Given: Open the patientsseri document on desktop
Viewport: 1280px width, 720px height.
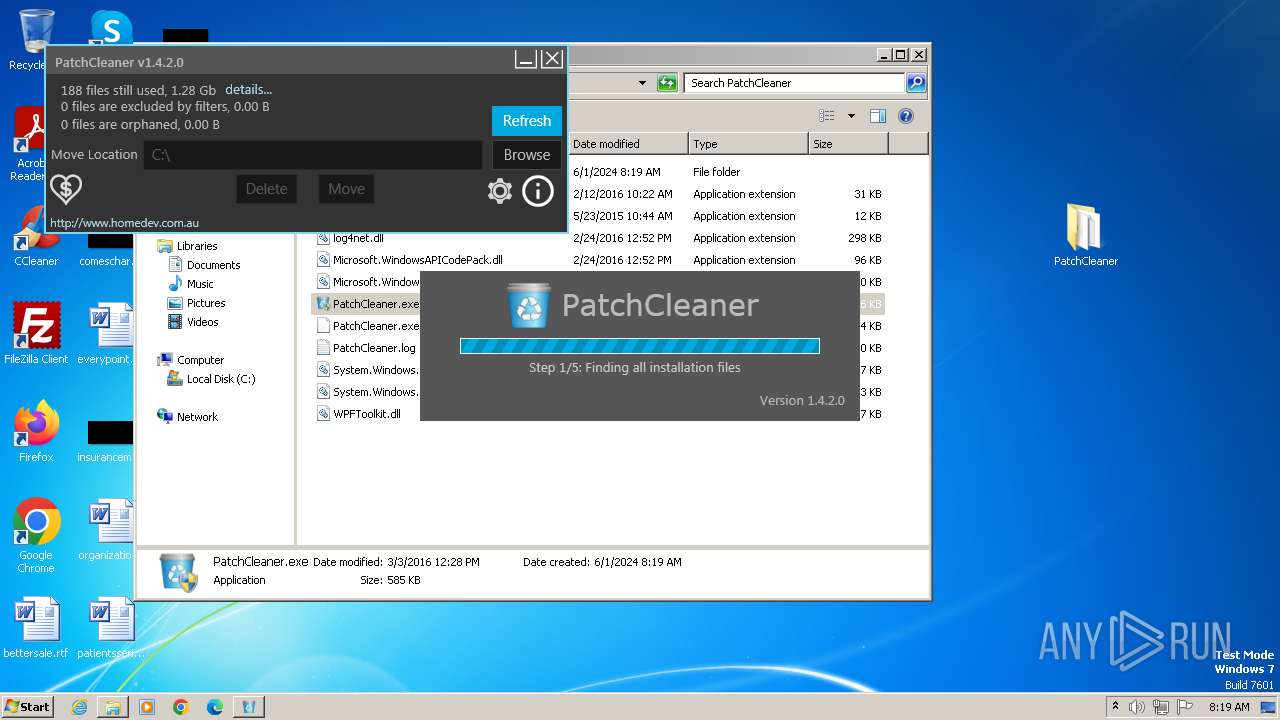Looking at the screenshot, I should tap(109, 628).
